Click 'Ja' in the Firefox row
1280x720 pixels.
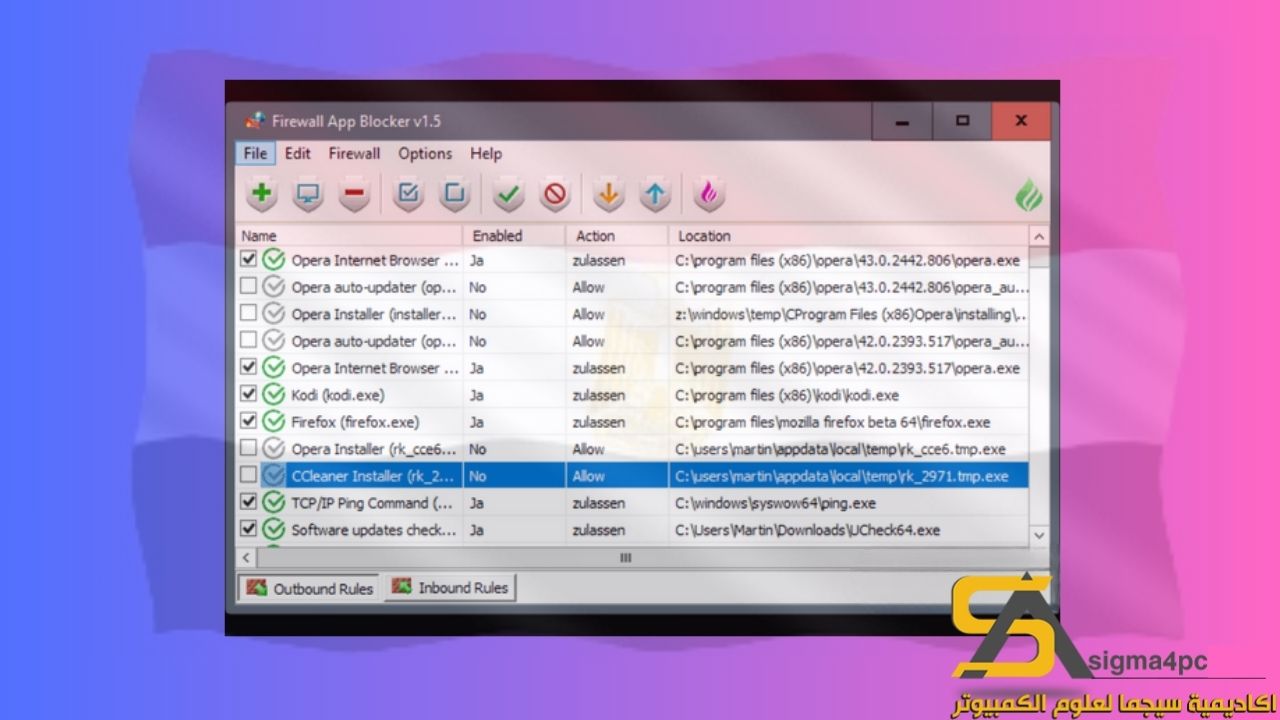(477, 422)
